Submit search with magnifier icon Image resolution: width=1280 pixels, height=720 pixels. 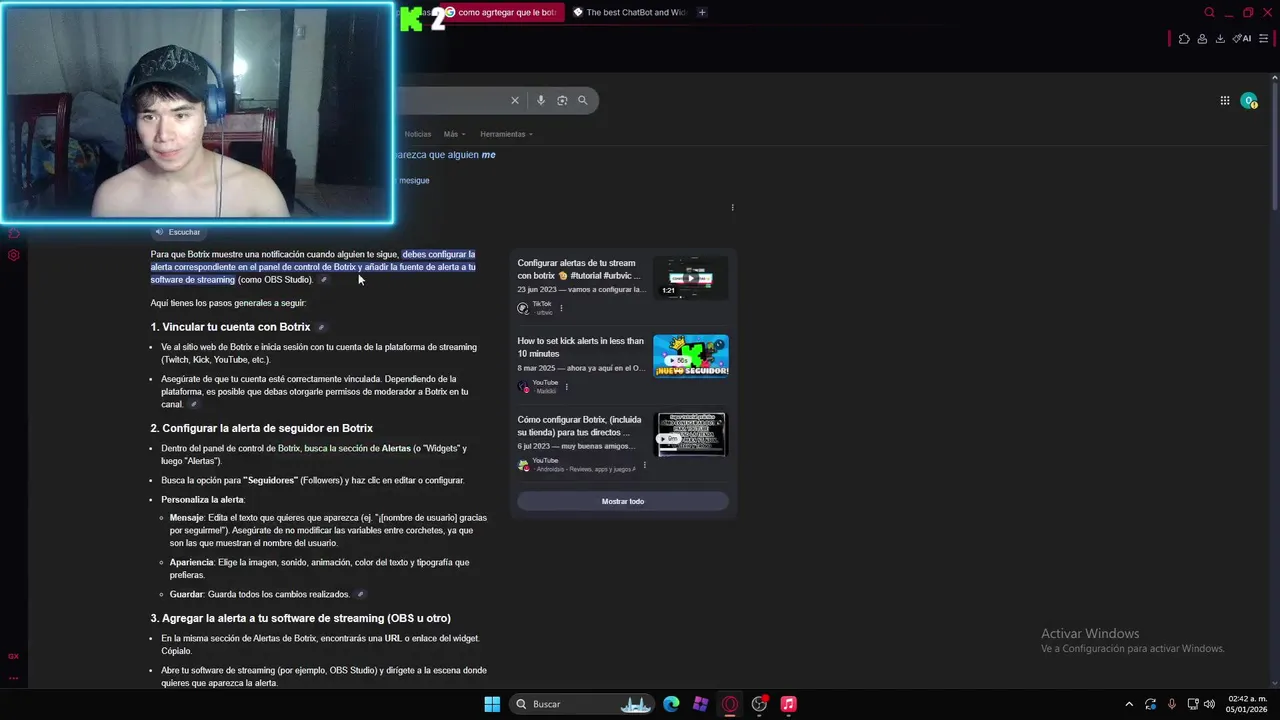coord(583,100)
